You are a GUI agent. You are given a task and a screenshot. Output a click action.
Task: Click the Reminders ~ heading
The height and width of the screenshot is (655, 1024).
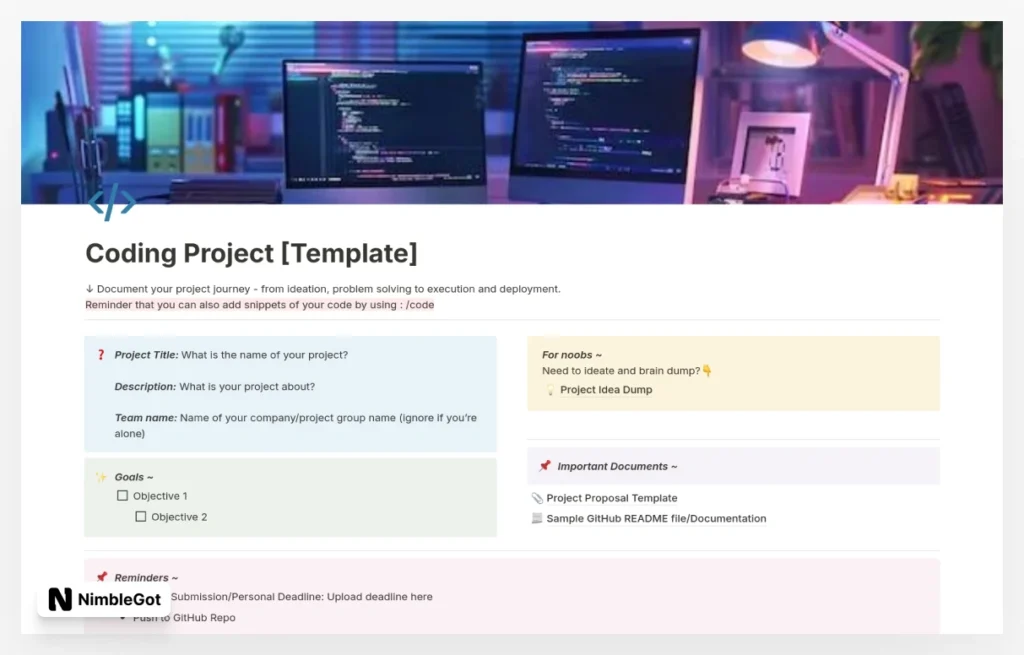point(146,577)
